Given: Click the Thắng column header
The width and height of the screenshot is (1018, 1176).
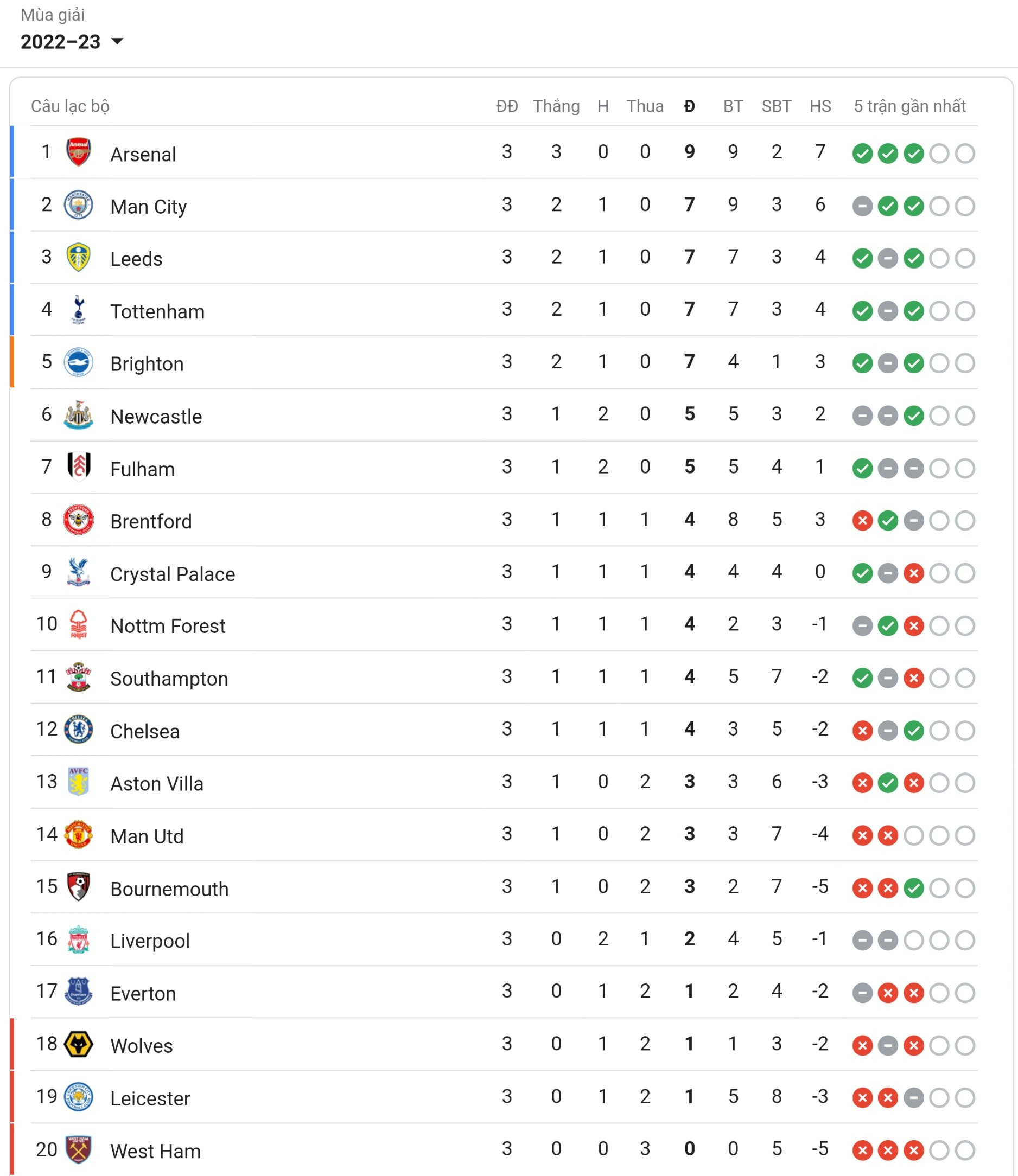Looking at the screenshot, I should (556, 106).
